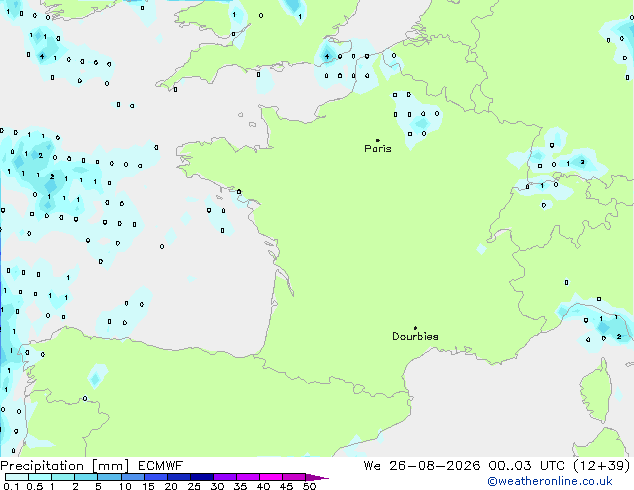Click the "2" rainfall value on Italian Riviera
634x490 pixels.
(619, 336)
